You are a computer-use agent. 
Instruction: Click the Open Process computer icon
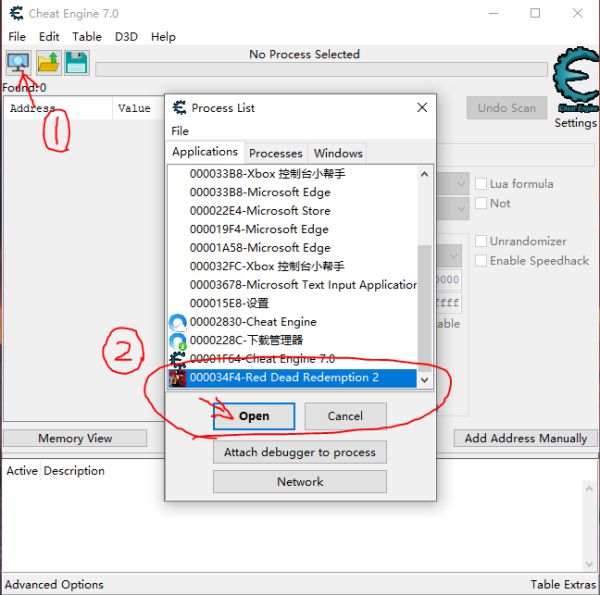pos(18,63)
